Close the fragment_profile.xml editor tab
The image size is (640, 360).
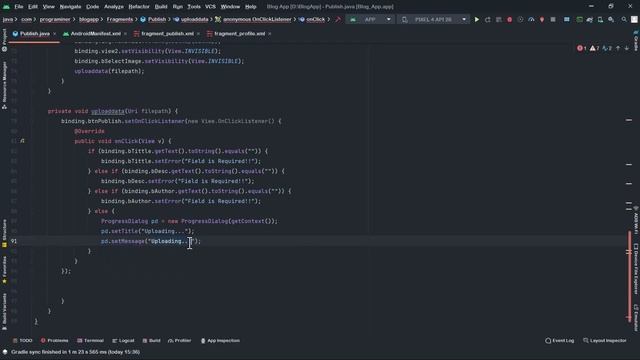270,33
